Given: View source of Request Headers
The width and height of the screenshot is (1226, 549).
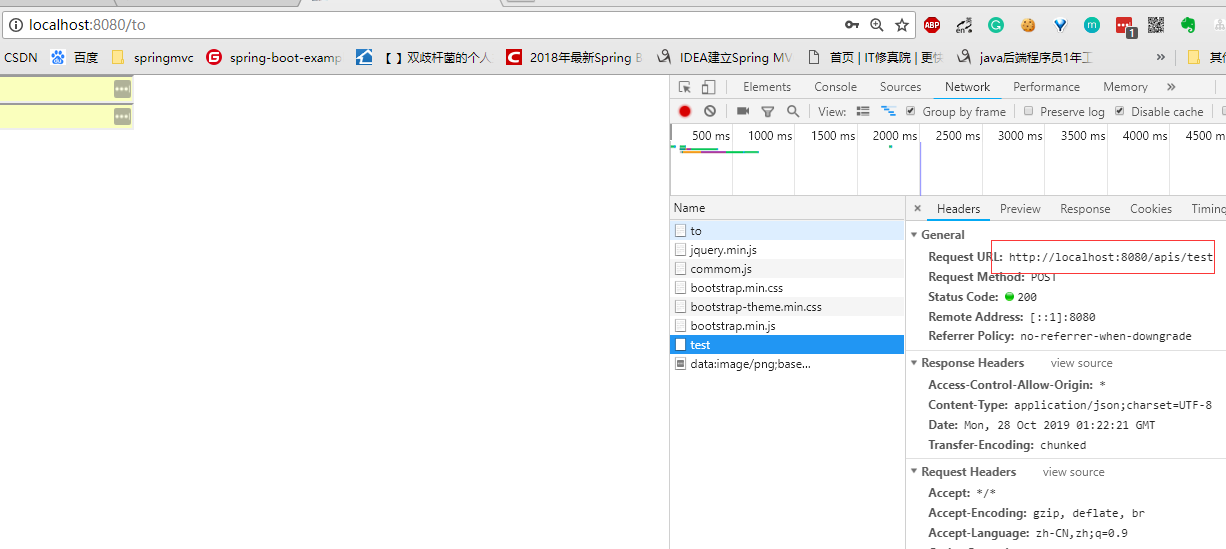Looking at the screenshot, I should 1073,472.
